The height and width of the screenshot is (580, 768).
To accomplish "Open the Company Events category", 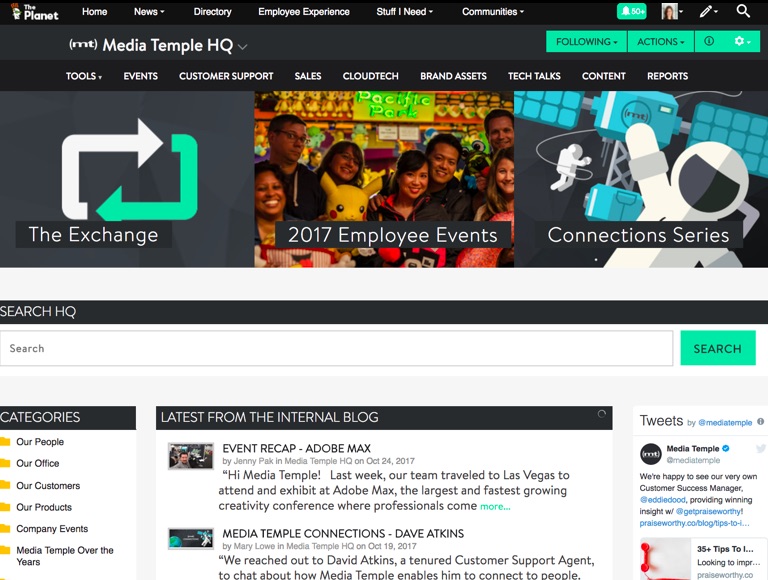I will pos(52,529).
